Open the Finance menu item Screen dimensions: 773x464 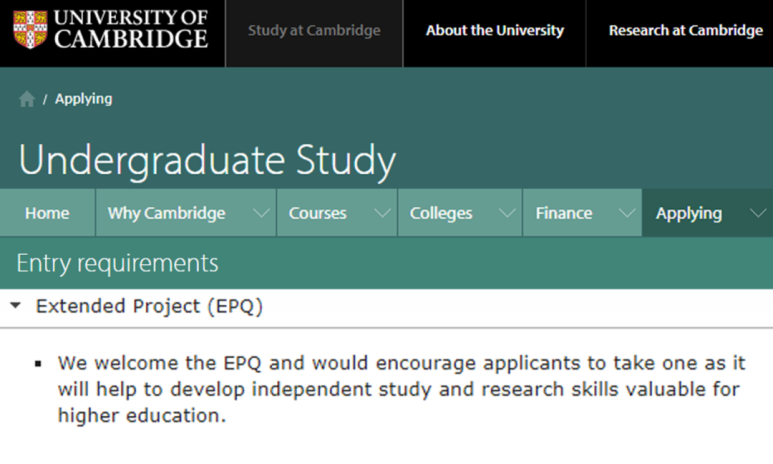point(564,213)
